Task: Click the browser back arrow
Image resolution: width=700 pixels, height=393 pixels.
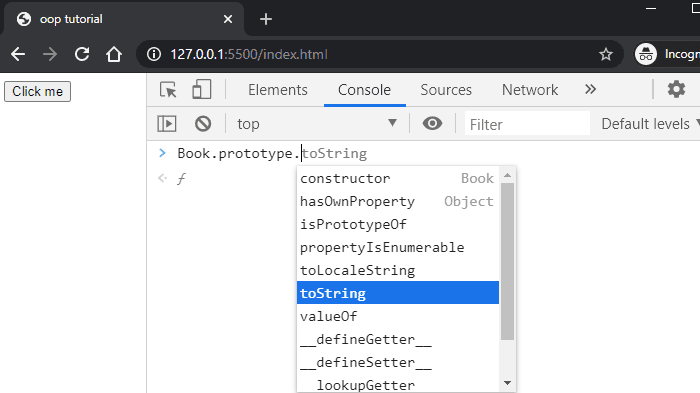Action: click(x=18, y=54)
